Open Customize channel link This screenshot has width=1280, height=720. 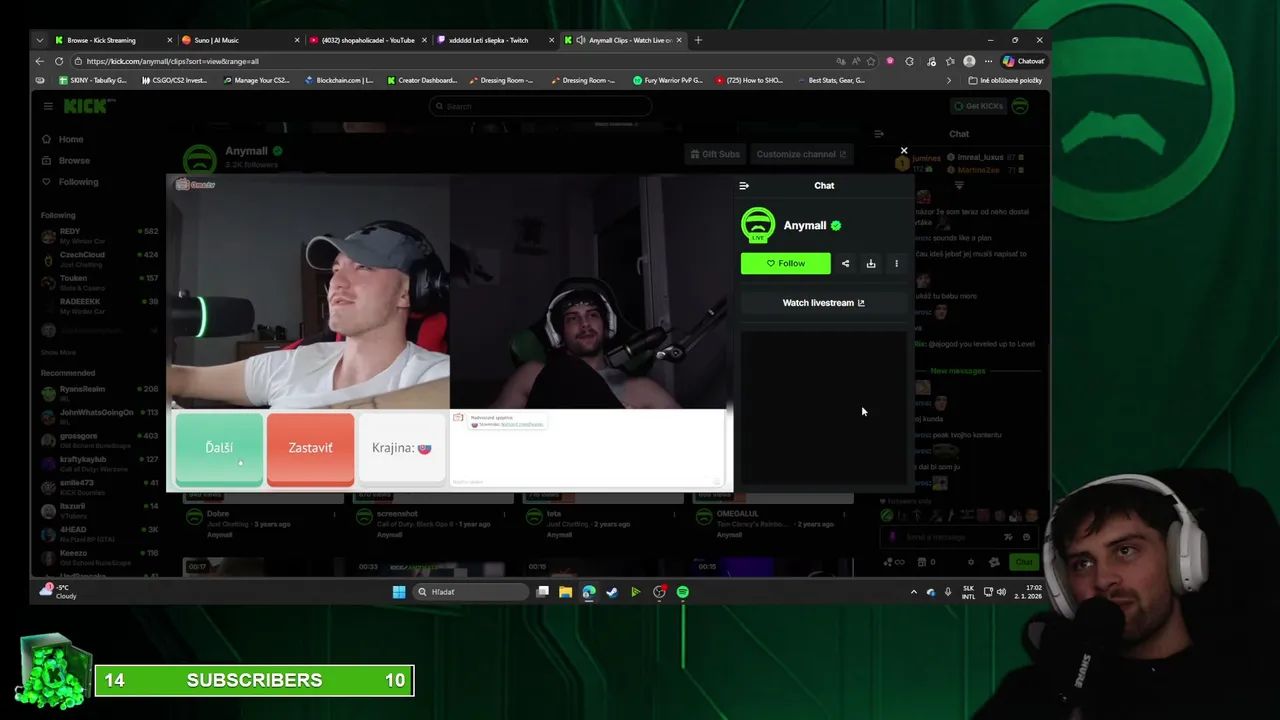[801, 154]
